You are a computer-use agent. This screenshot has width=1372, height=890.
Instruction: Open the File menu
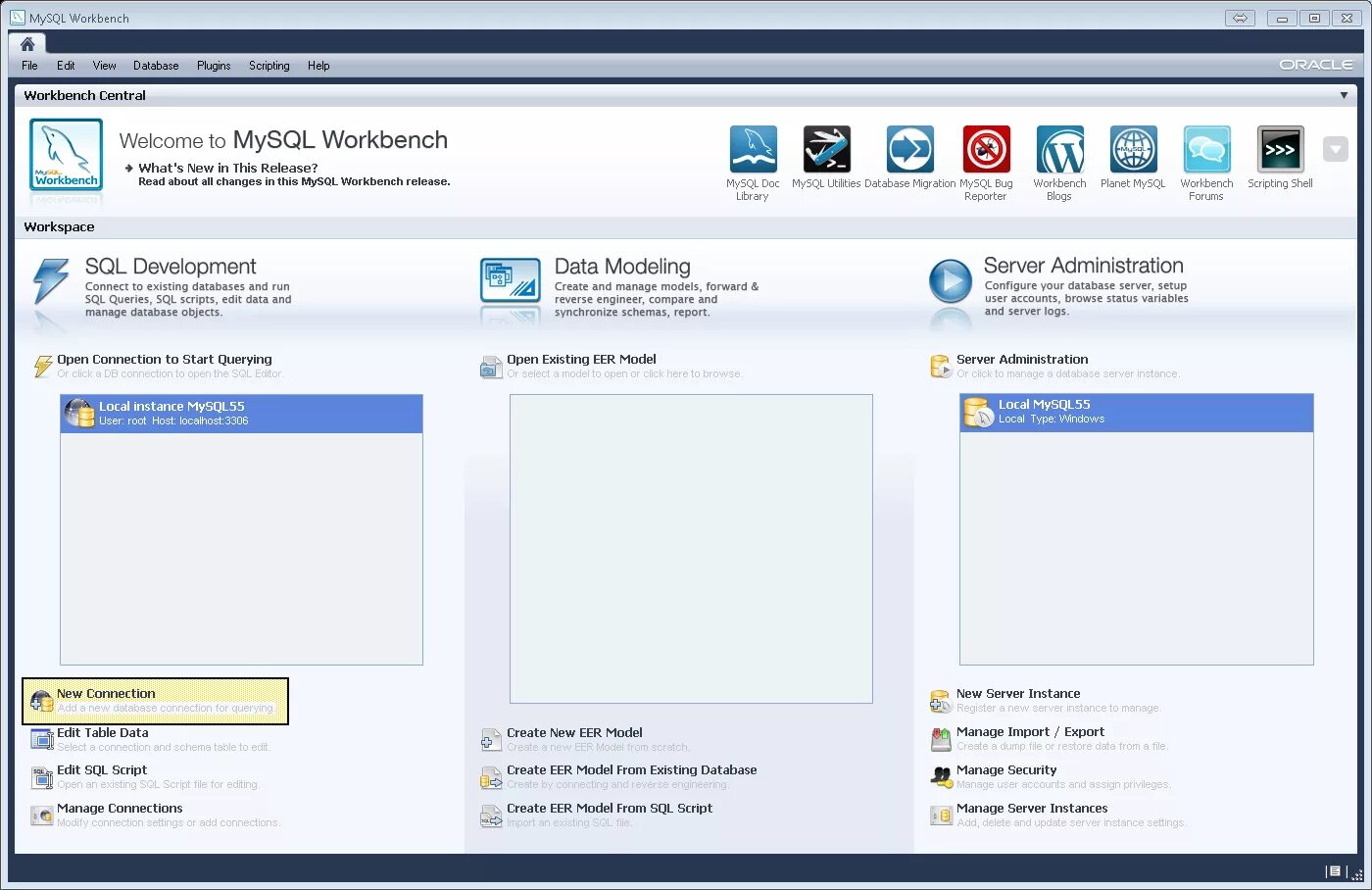point(29,66)
